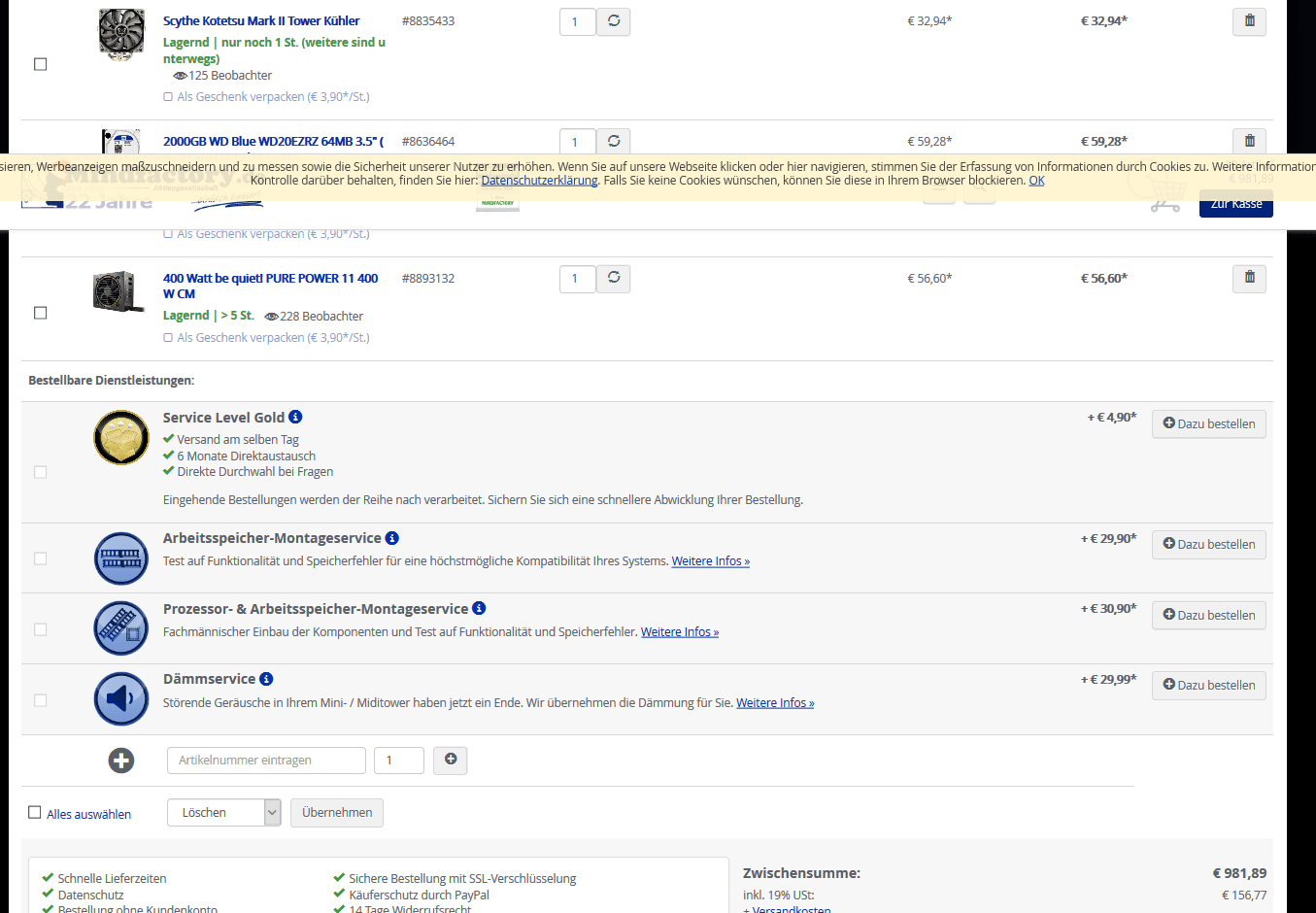The width and height of the screenshot is (1316, 913).
Task: Delete 2000GB WD Blue from cart
Action: 1249,141
